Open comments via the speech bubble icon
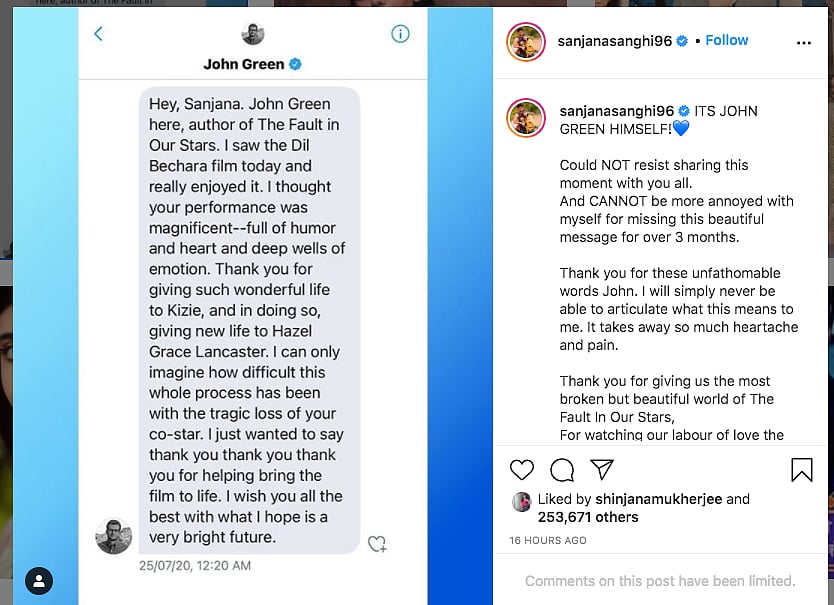Viewport: 834px width, 605px height. point(562,470)
